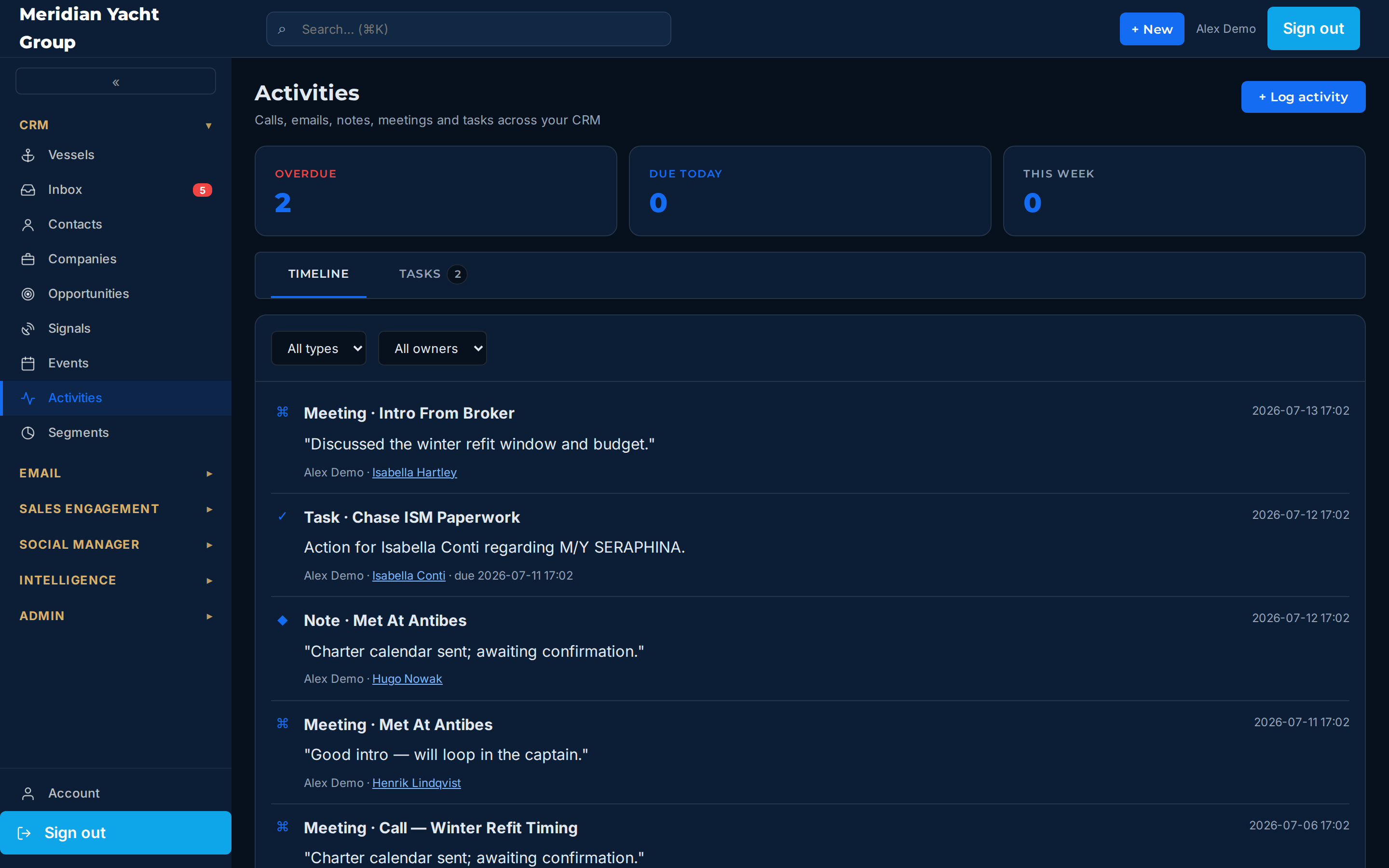
Task: Click the Events calendar icon
Action: (x=28, y=364)
